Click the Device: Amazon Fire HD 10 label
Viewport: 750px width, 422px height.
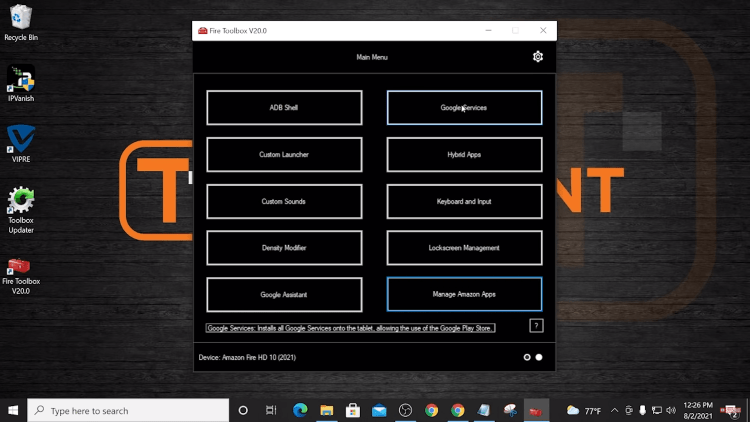tap(247, 357)
